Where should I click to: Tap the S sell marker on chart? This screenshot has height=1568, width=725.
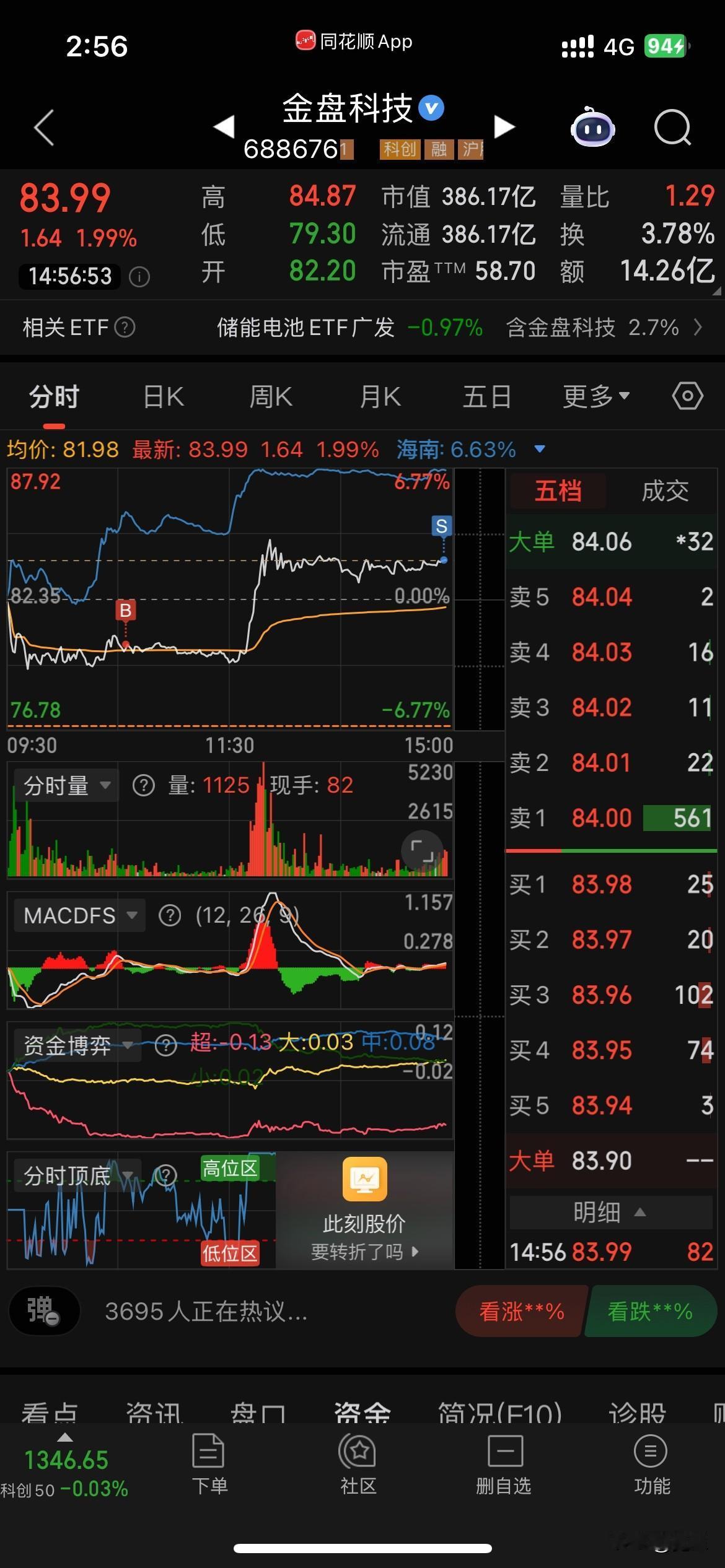coord(442,526)
